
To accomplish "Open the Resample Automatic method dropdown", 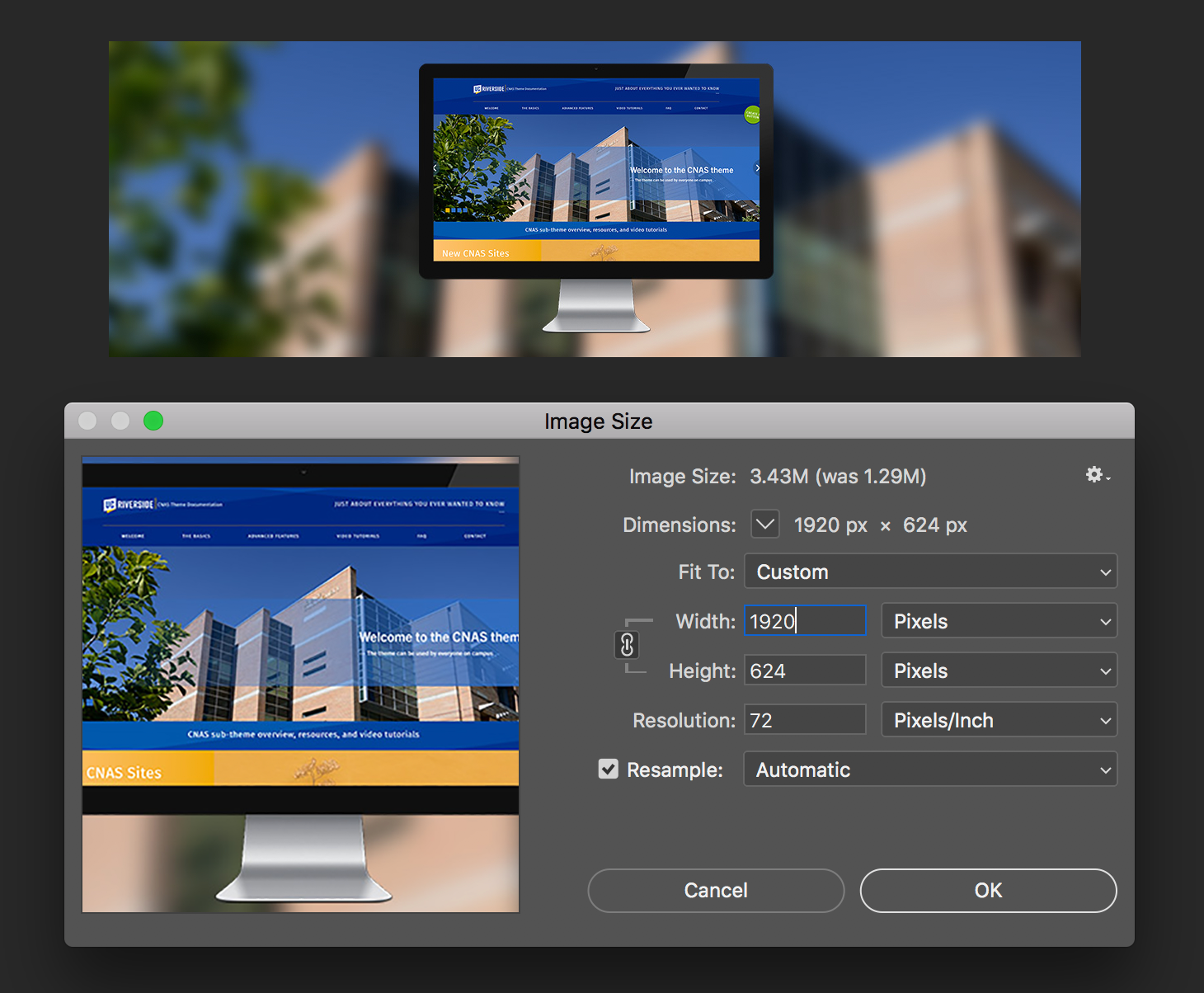I will pos(930,769).
